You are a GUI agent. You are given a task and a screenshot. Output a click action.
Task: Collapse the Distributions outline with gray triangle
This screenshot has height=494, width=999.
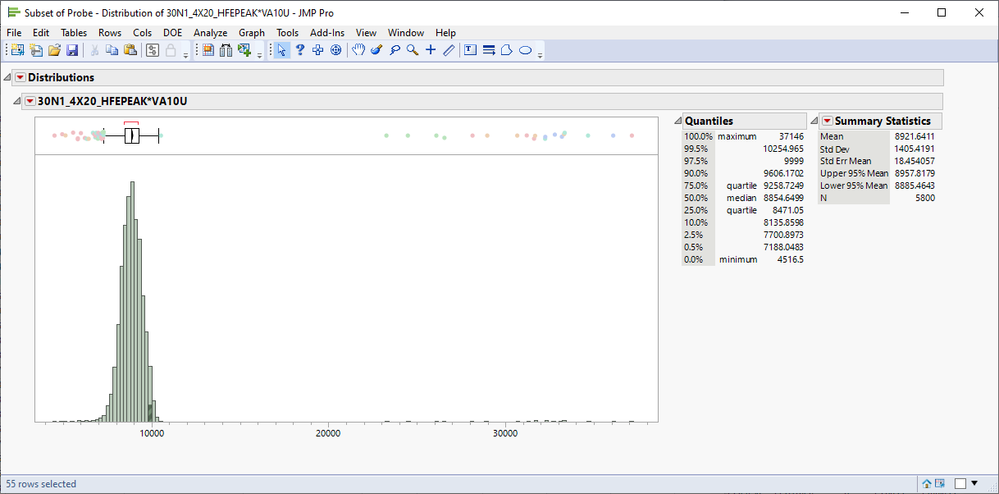tap(7, 77)
